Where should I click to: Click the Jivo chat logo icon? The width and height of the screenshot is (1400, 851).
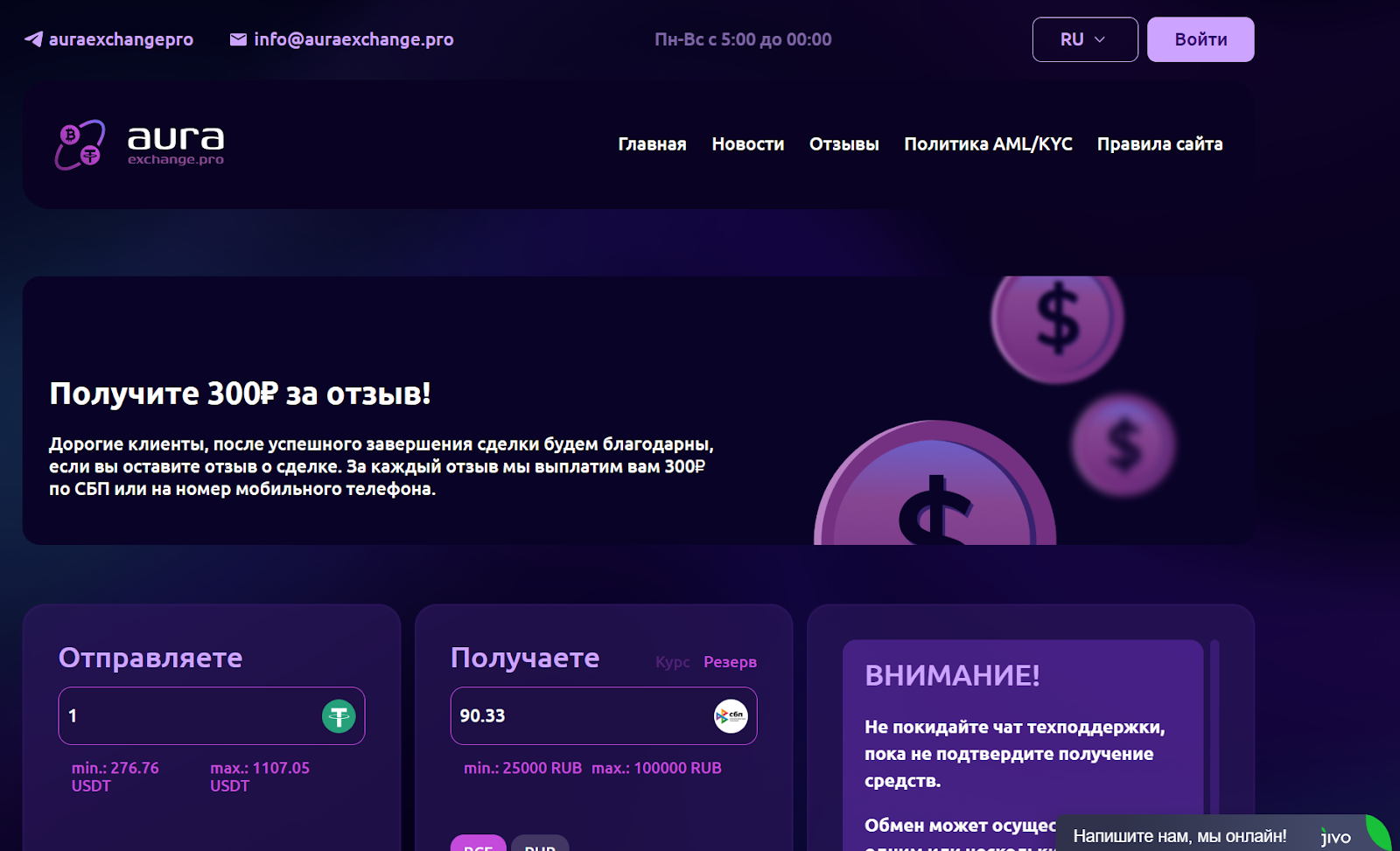[x=1336, y=837]
